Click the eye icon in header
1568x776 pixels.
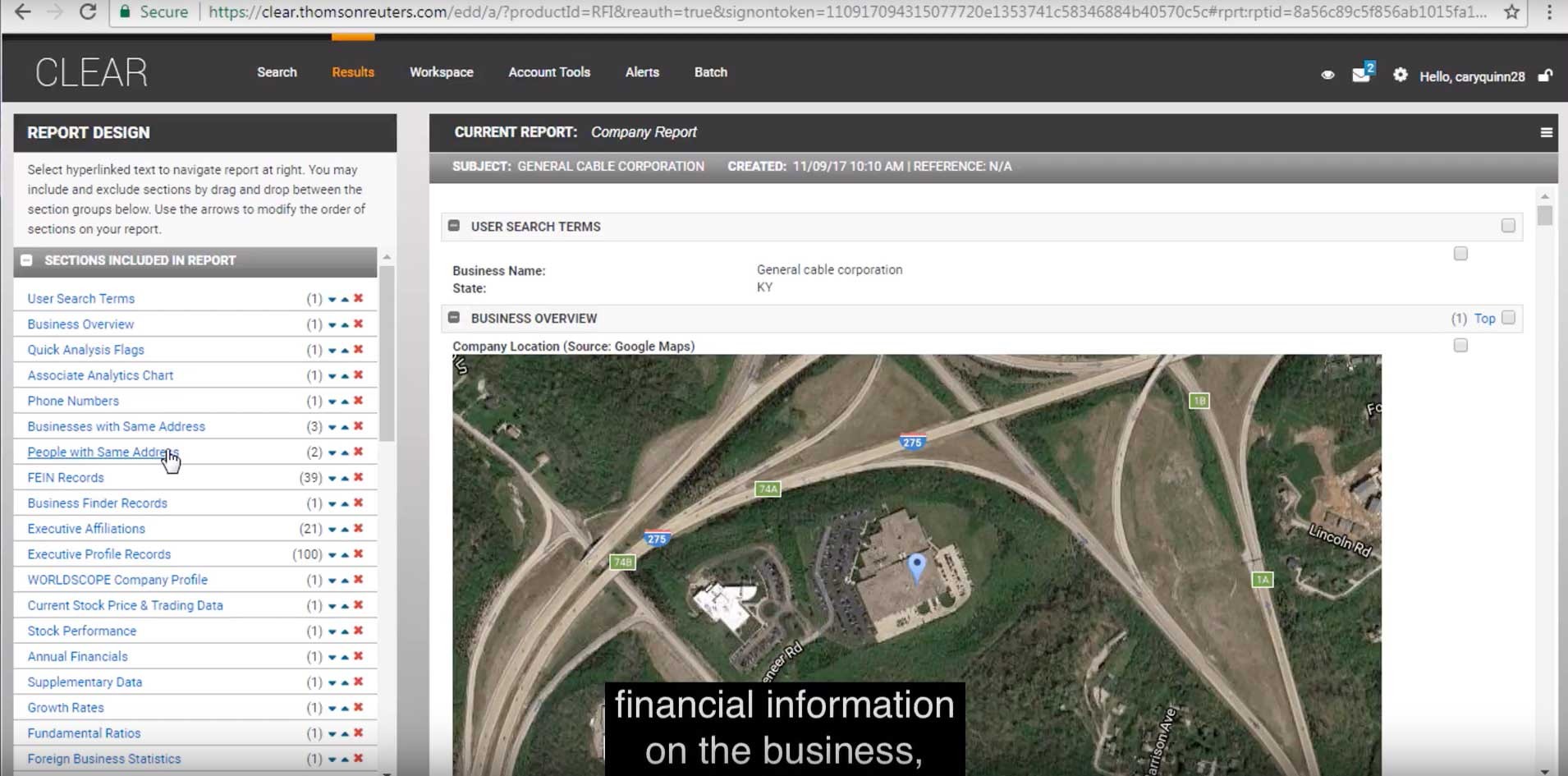coord(1327,75)
